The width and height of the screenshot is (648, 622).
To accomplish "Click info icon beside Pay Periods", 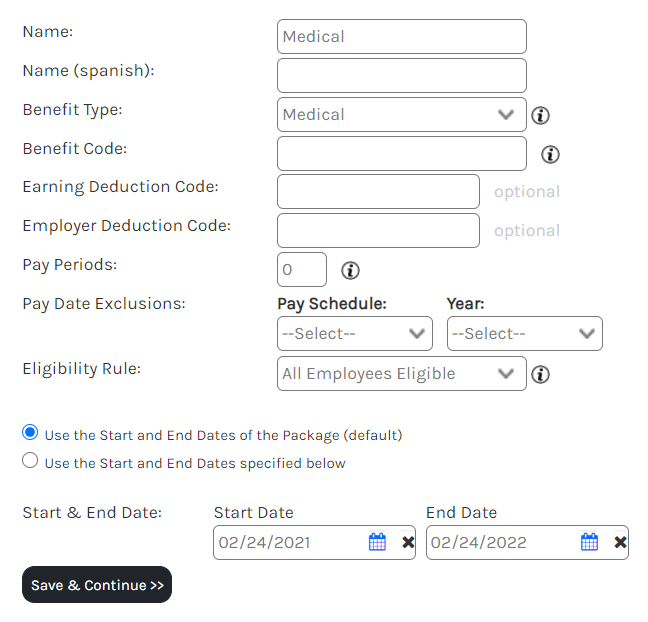I will point(351,270).
